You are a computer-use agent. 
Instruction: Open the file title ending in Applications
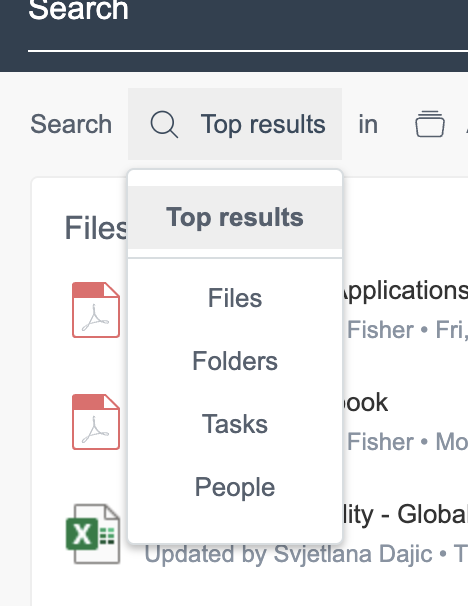405,291
